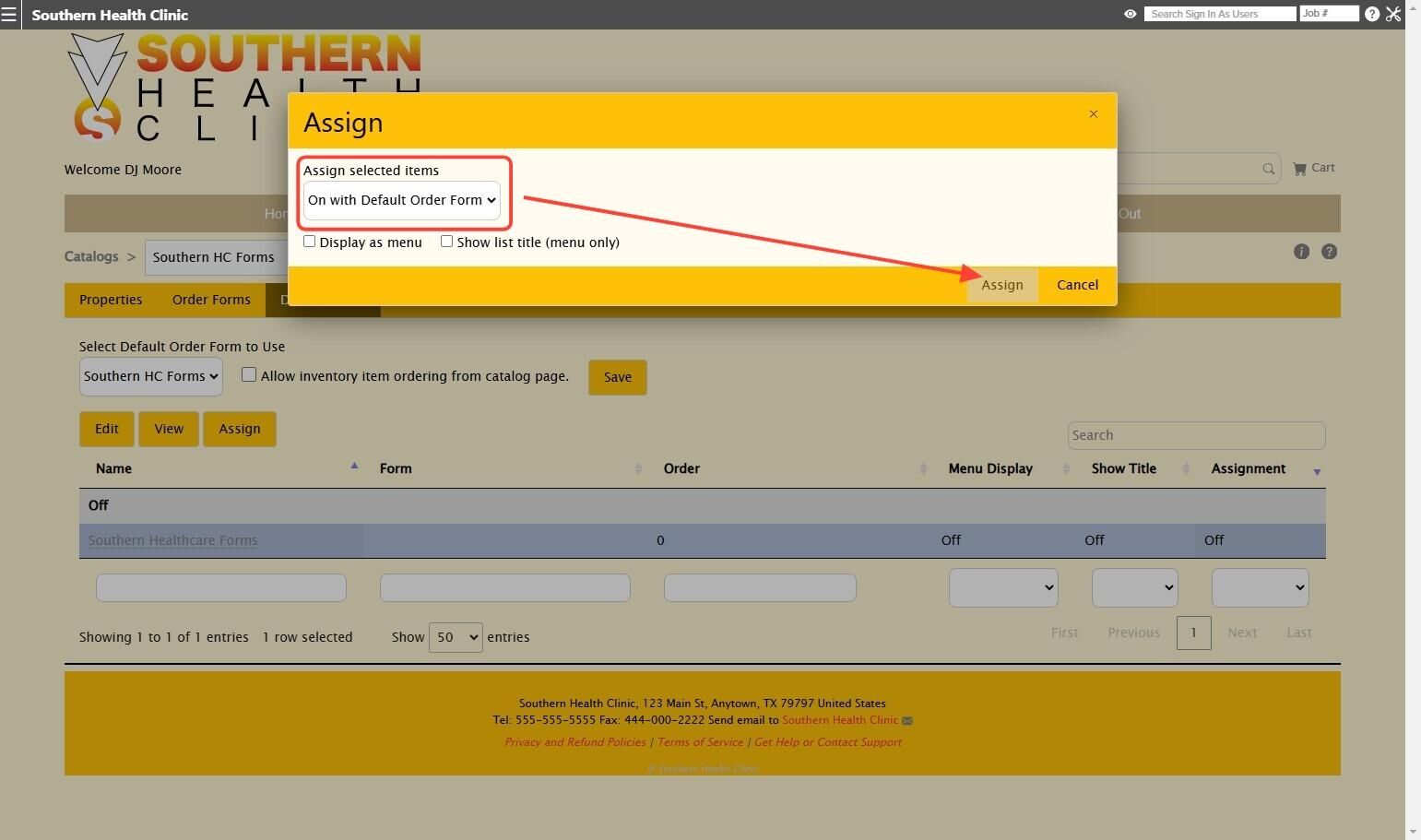Image resolution: width=1421 pixels, height=840 pixels.
Task: Enable Display as menu checkbox
Action: (x=310, y=242)
